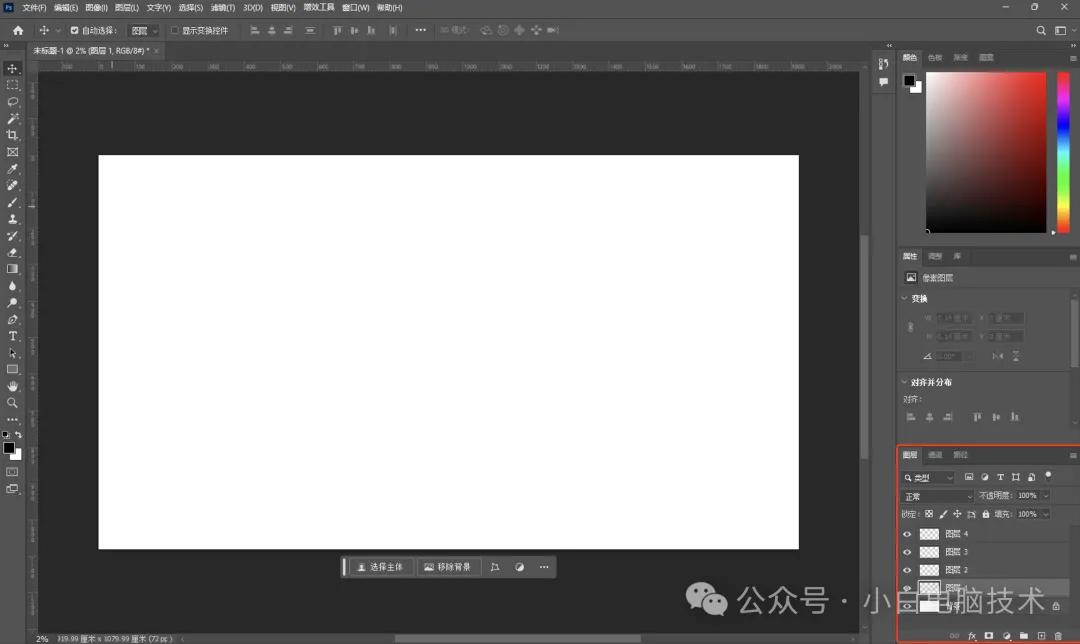
Task: Click the 移除背景 button
Action: pos(447,567)
